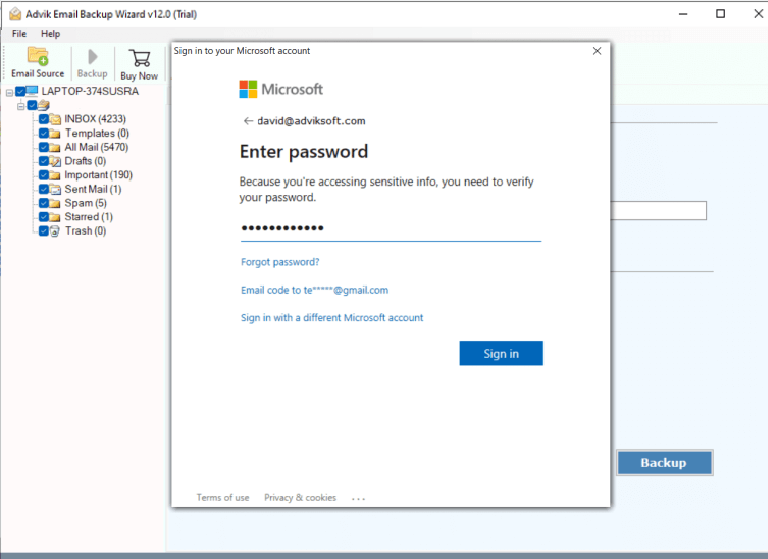The image size is (768, 559).
Task: Uncheck the mail account checkbox below LAPTOP node
Action: coord(32,105)
